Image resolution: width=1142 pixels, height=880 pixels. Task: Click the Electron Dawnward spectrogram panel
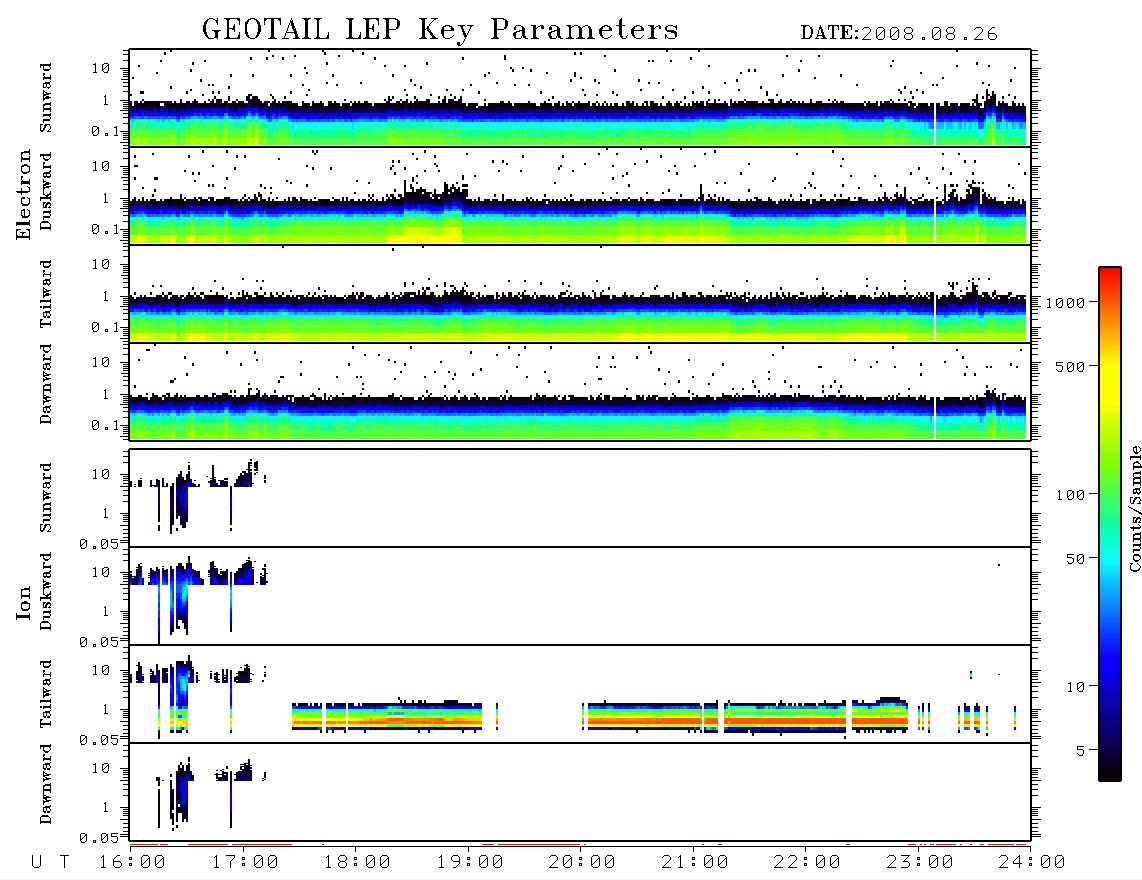pyautogui.click(x=580, y=391)
